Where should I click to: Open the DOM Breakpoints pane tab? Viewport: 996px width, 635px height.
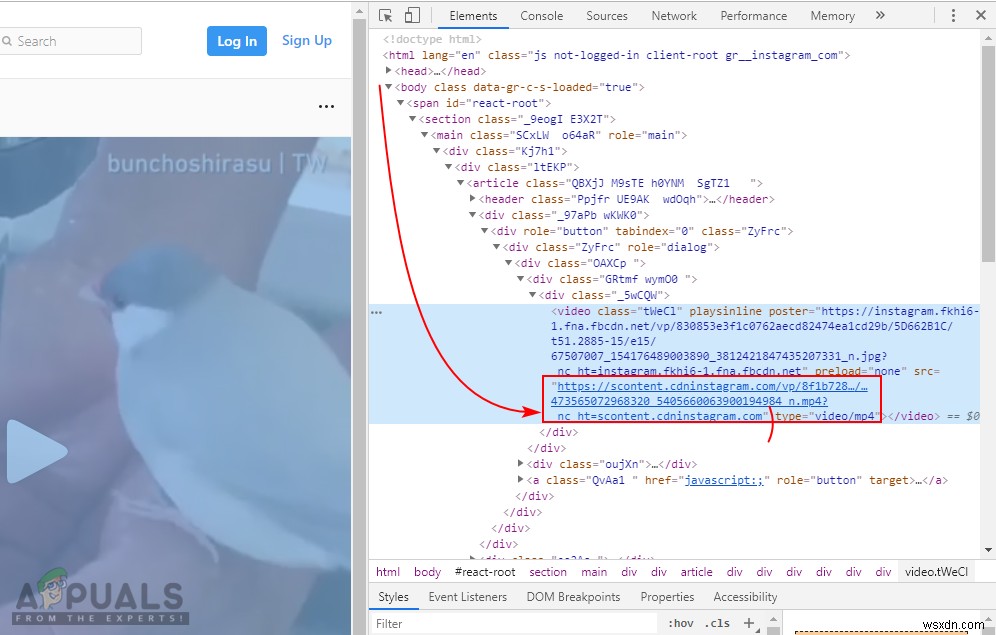coord(573,597)
